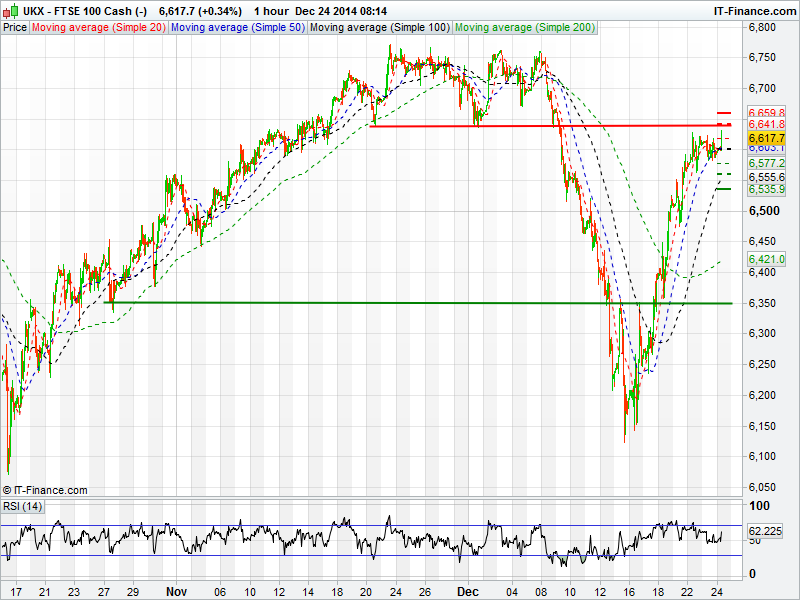This screenshot has height=600, width=800.
Task: Click the IT-Finance.com link at top right
Action: [x=753, y=11]
